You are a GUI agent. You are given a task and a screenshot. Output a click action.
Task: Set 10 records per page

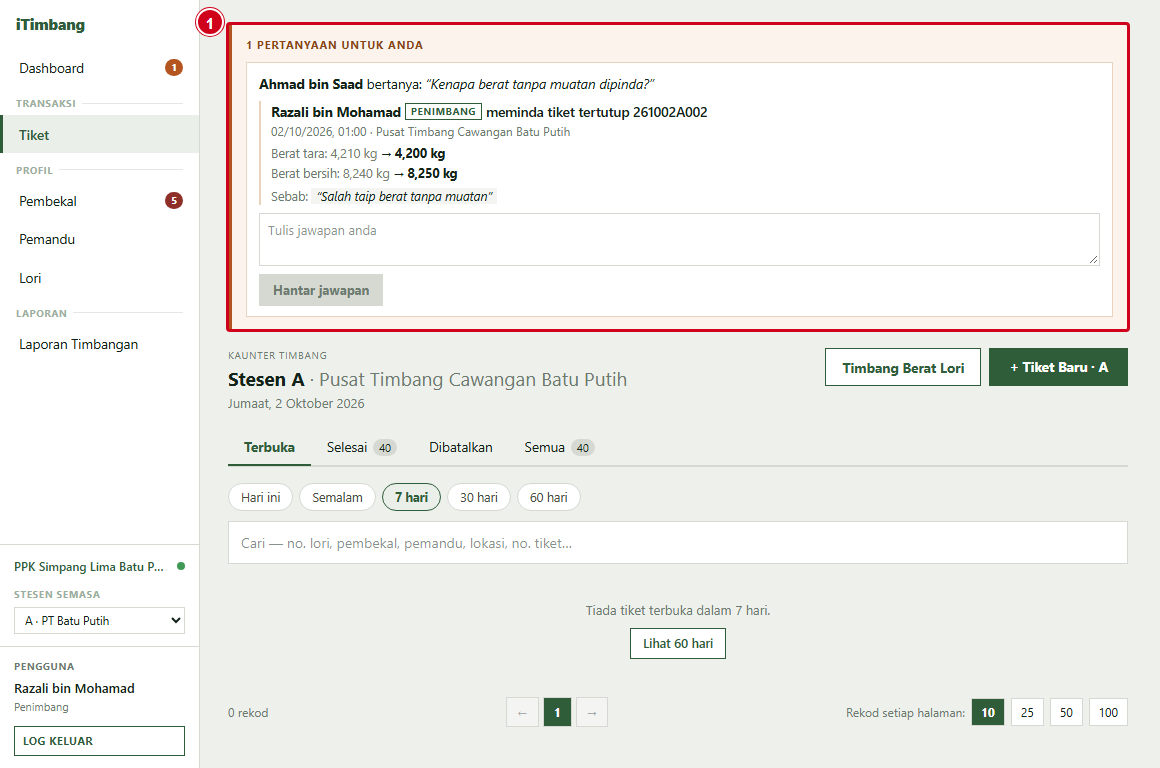click(x=988, y=713)
